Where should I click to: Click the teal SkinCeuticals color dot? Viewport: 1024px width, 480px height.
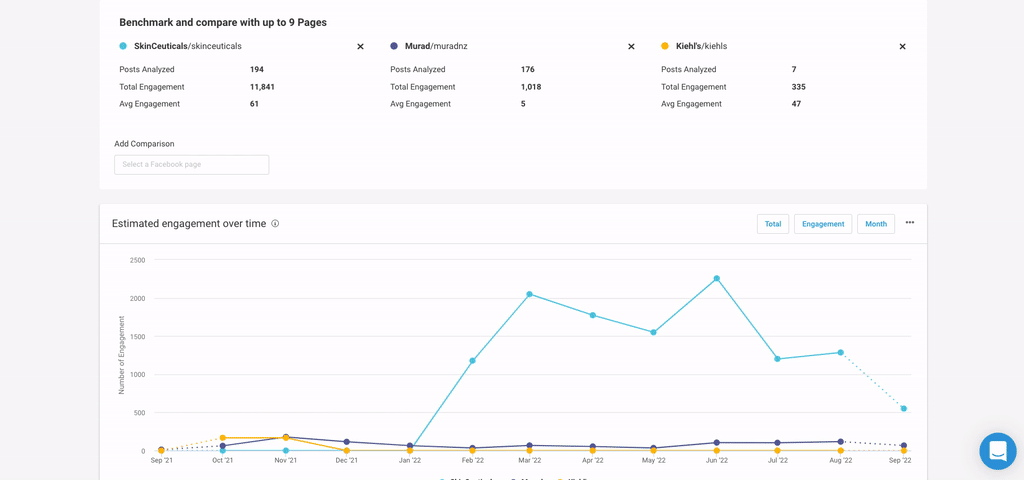click(123, 46)
